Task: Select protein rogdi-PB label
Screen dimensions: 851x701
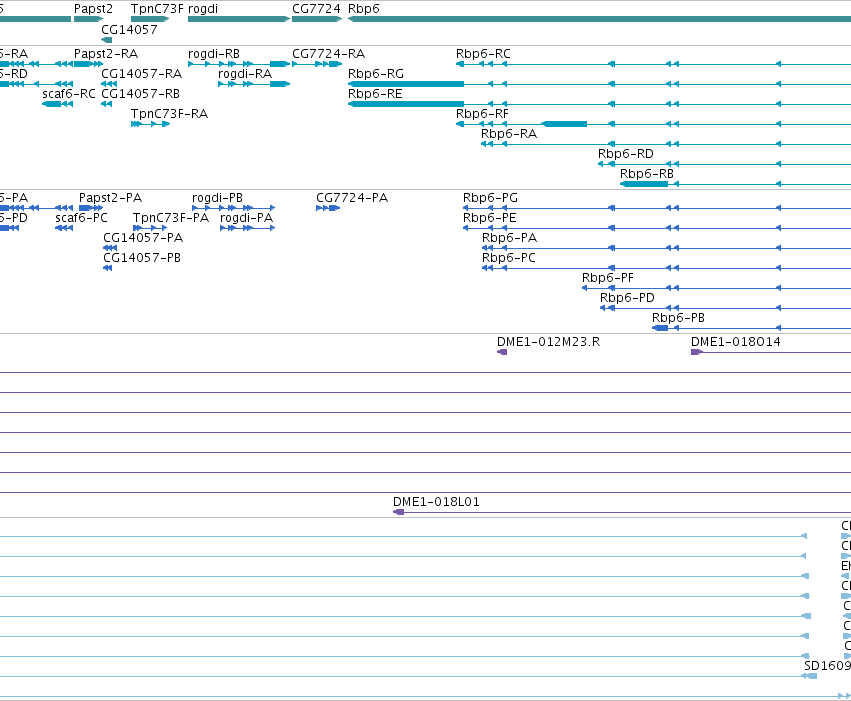Action: coord(217,198)
